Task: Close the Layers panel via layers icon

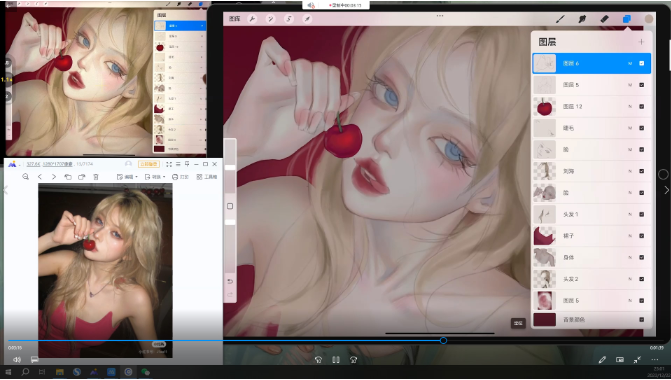Action: click(x=626, y=19)
